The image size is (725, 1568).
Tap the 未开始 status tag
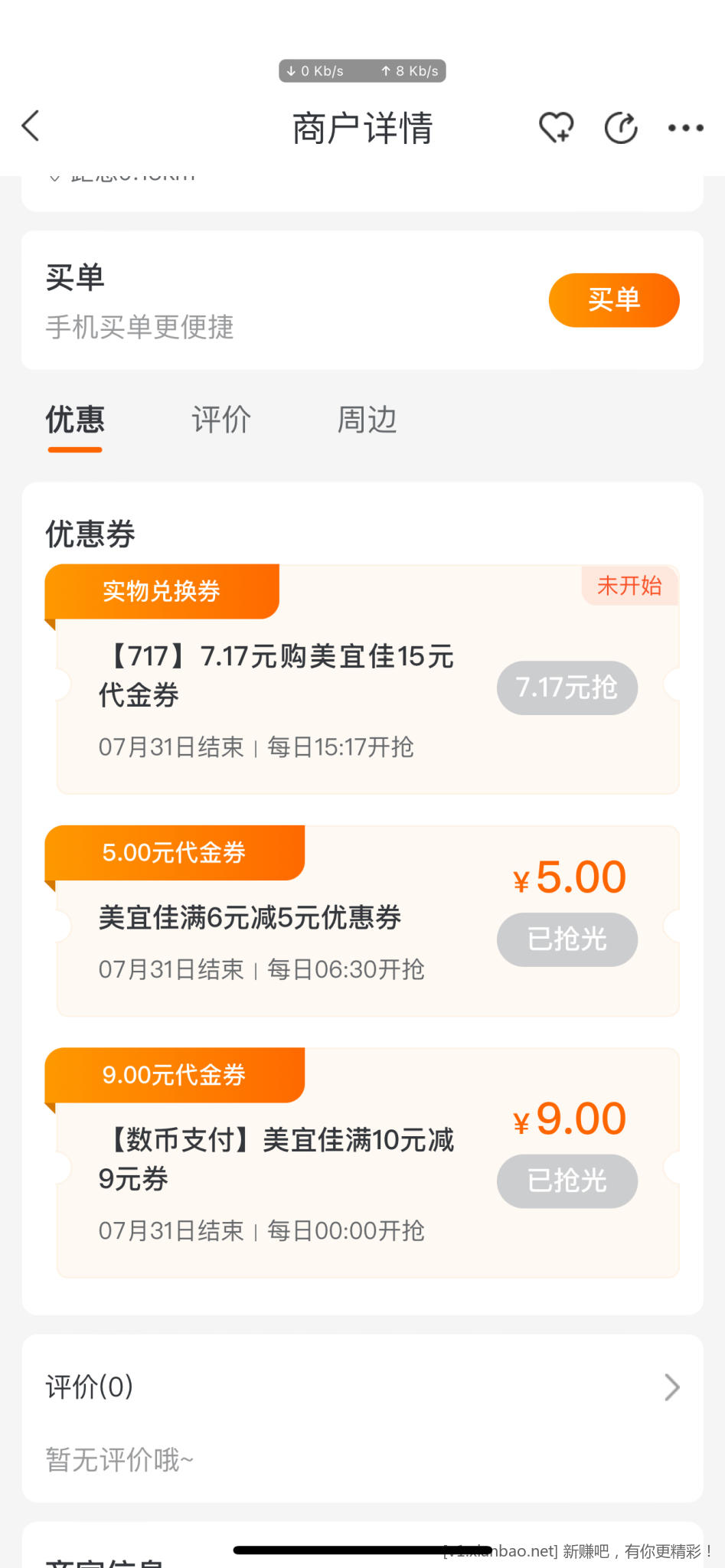coord(629,586)
